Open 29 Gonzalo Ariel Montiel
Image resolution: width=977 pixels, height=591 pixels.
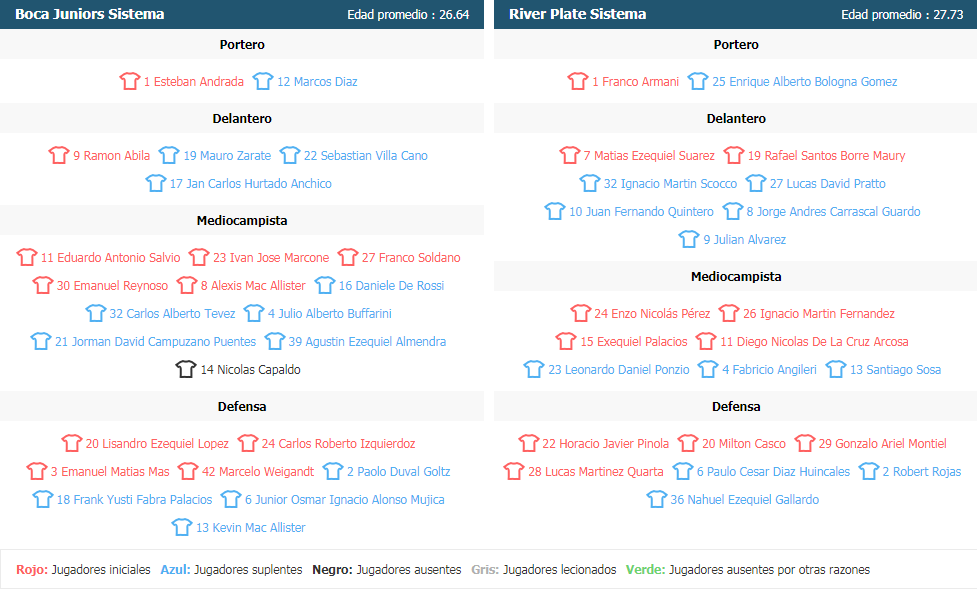tap(882, 444)
